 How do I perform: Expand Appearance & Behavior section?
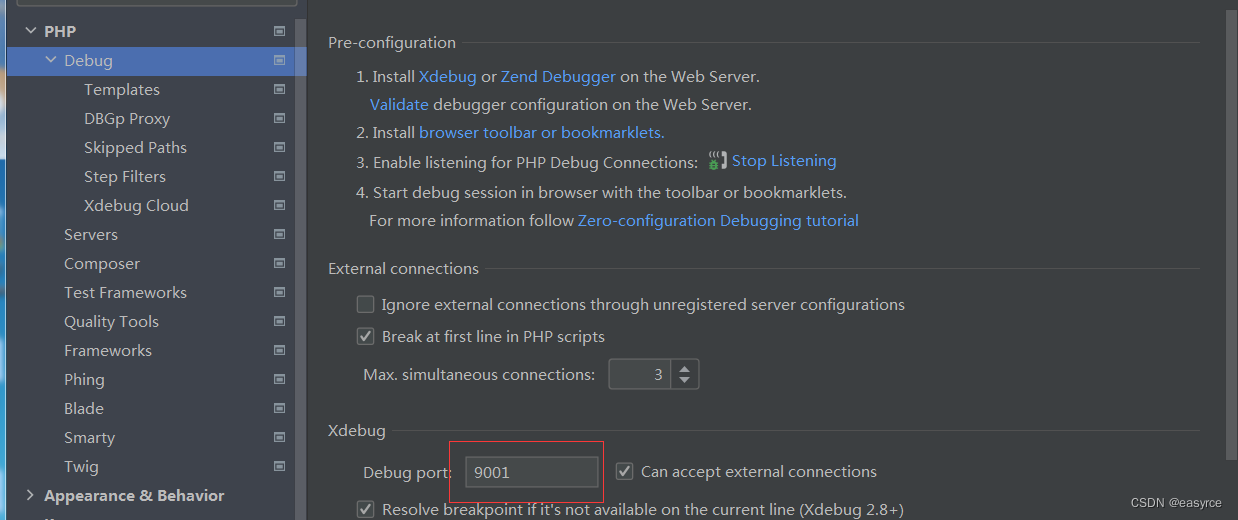[30, 495]
